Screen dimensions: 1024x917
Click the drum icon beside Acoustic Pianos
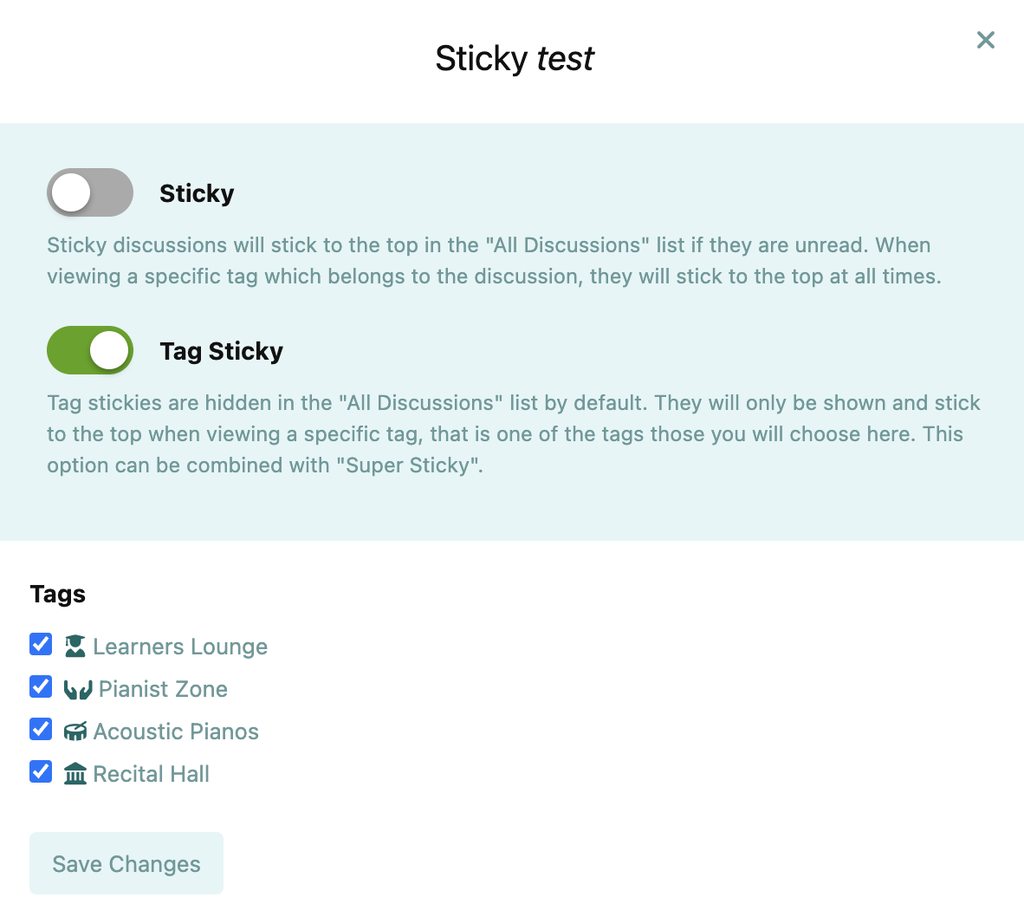75,732
